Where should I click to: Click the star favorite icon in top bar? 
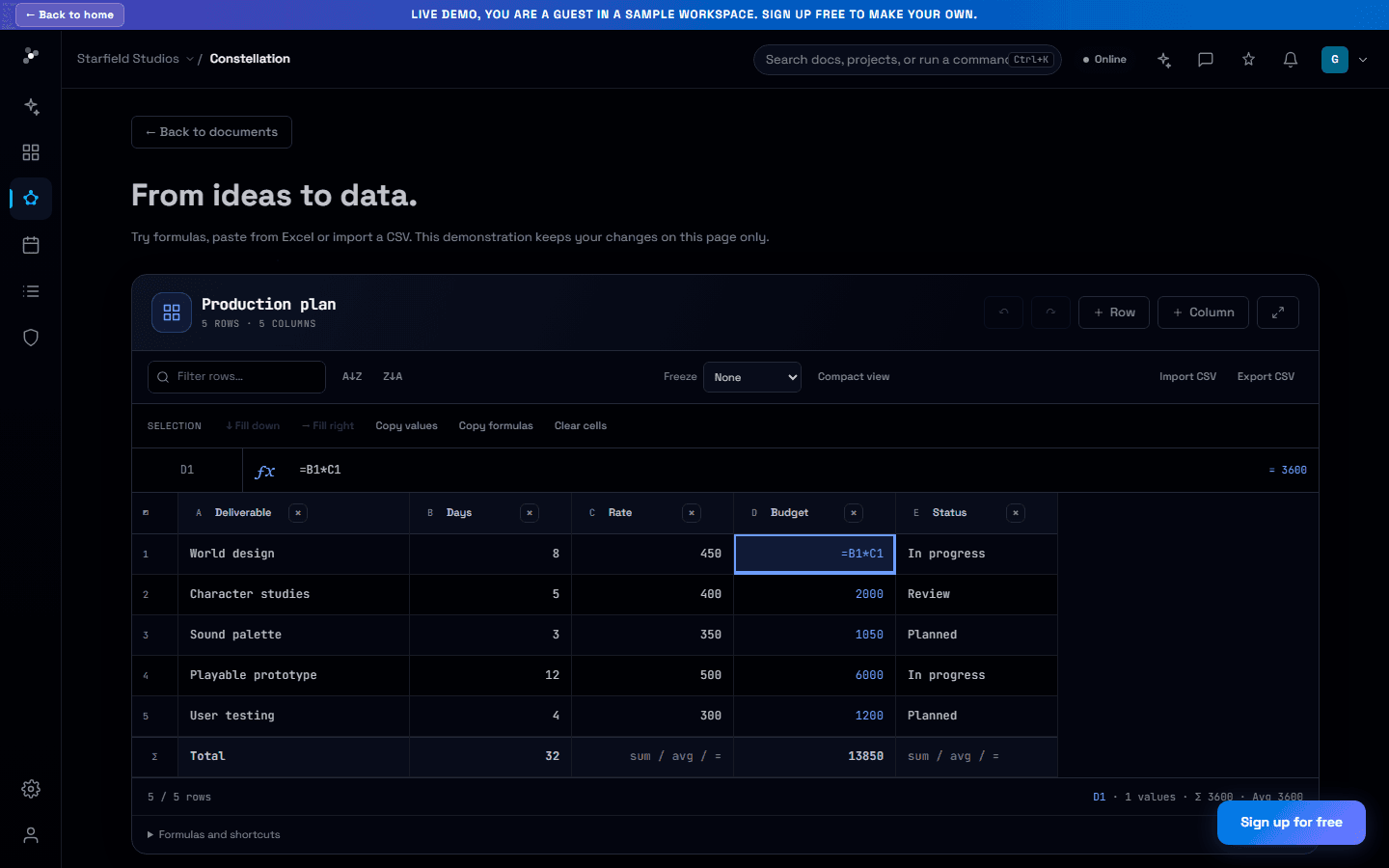coord(1248,60)
